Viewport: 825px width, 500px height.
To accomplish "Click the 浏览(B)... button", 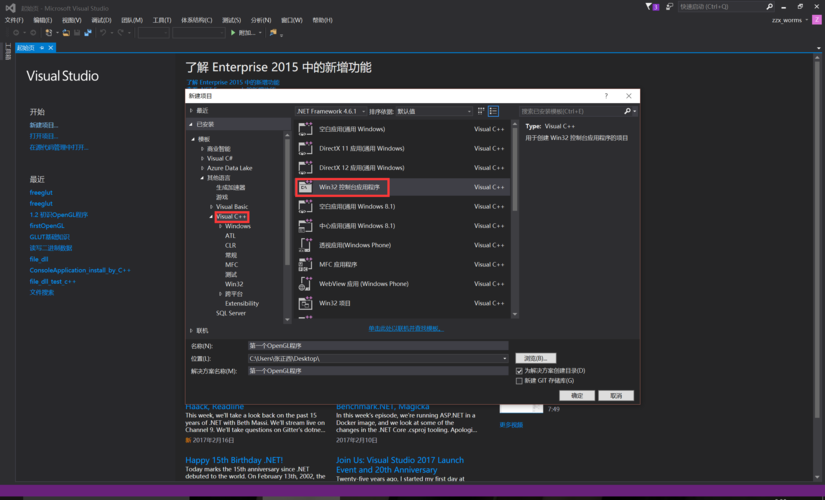I will pos(536,358).
